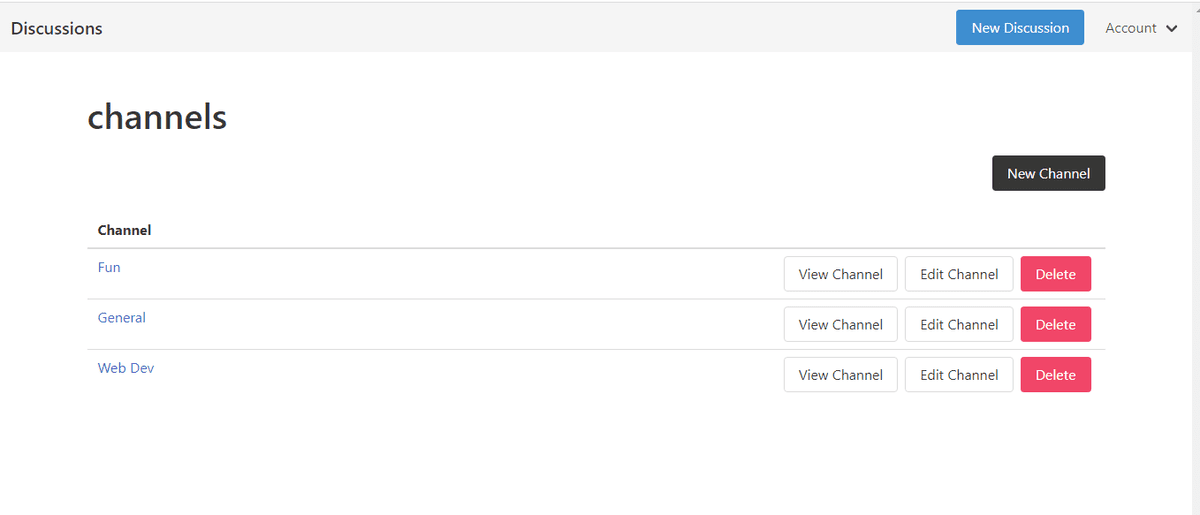The height and width of the screenshot is (515, 1200).
Task: Open the General channel link
Action: [122, 318]
